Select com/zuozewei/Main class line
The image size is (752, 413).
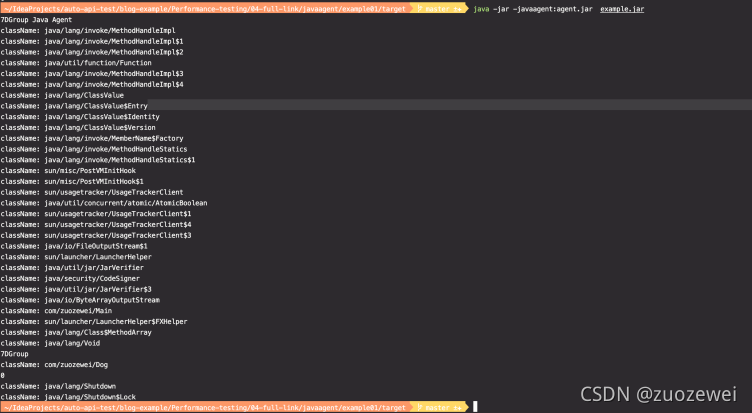(57, 311)
